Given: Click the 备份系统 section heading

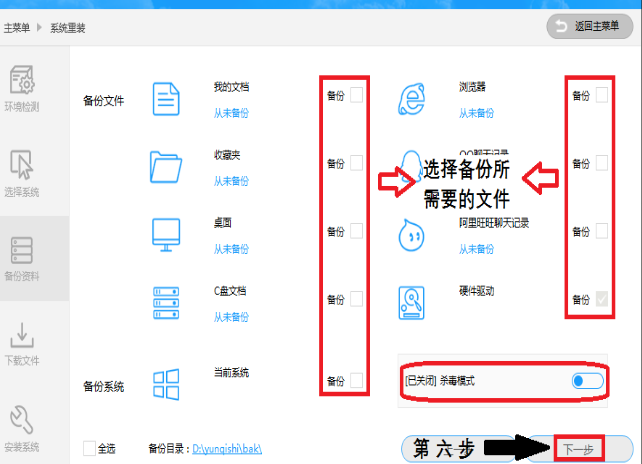Looking at the screenshot, I should click(103, 387).
